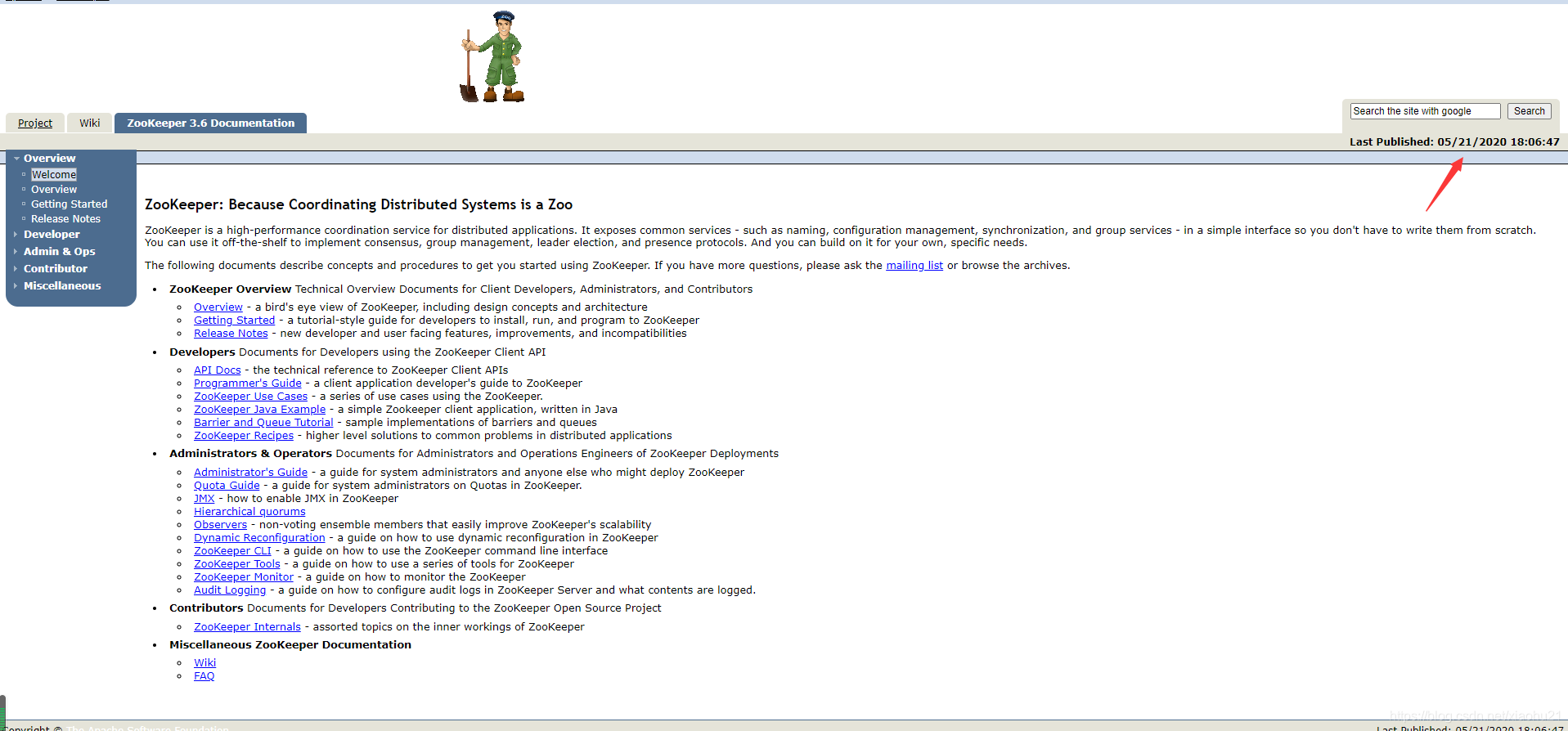
Task: Click the 'Contributors' bold section heading
Action: (x=206, y=608)
